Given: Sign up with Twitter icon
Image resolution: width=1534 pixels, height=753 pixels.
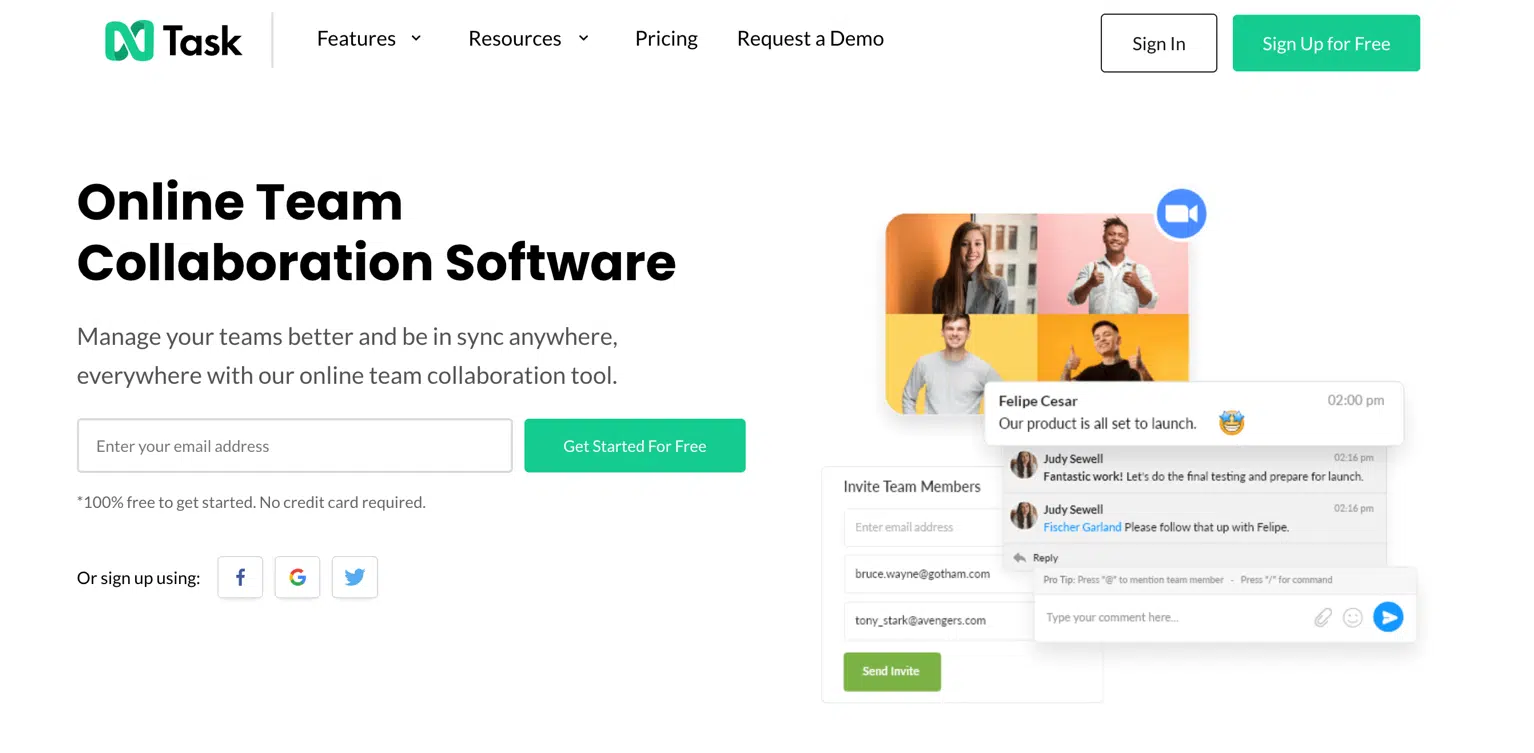Looking at the screenshot, I should 354,577.
